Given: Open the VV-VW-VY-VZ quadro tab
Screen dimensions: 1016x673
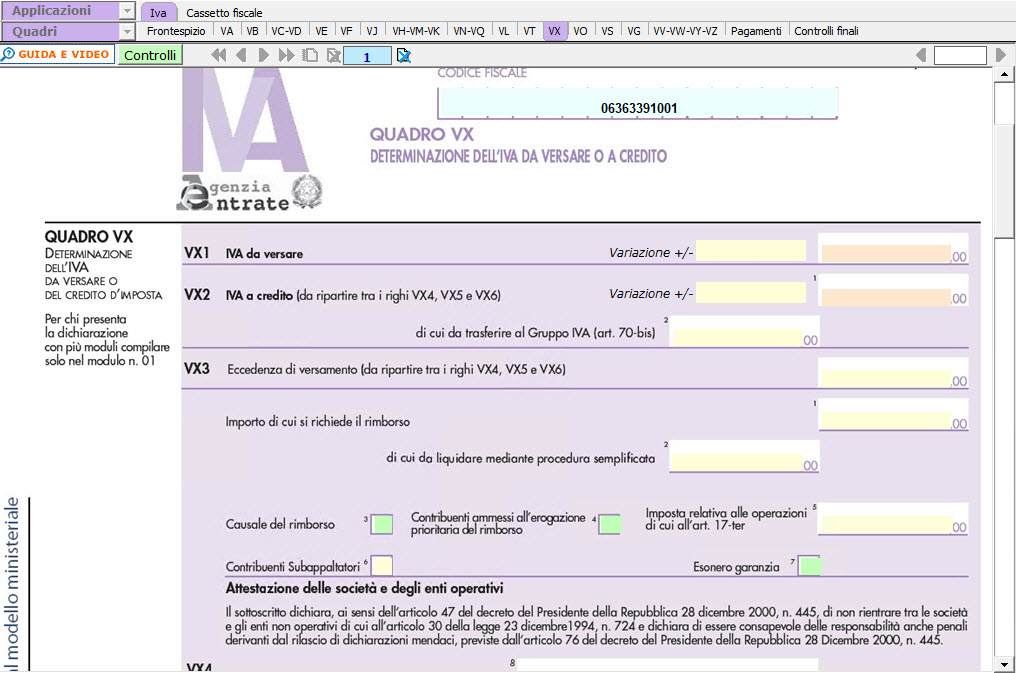Looking at the screenshot, I should [686, 31].
